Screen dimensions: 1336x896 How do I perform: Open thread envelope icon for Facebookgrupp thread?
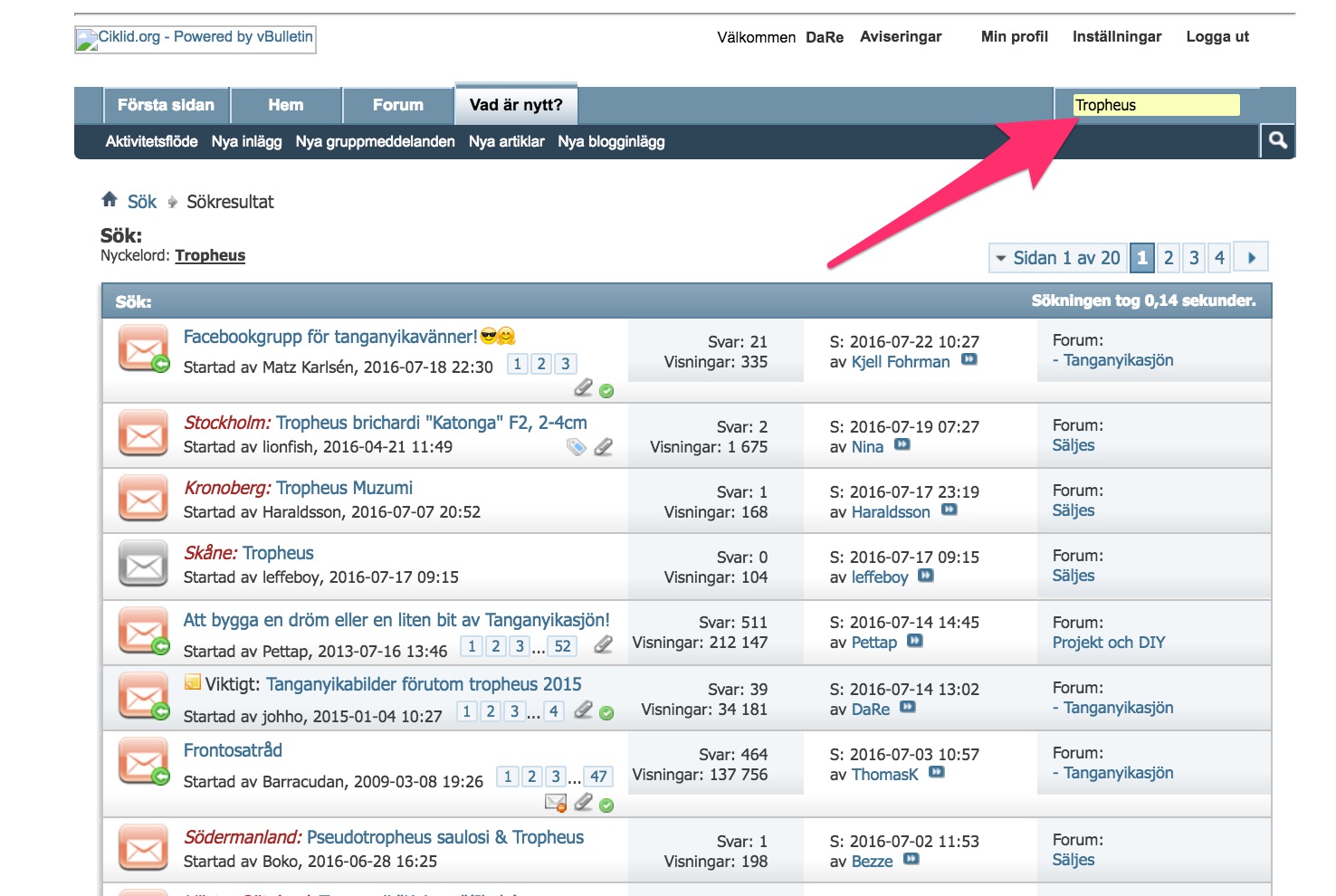(144, 348)
